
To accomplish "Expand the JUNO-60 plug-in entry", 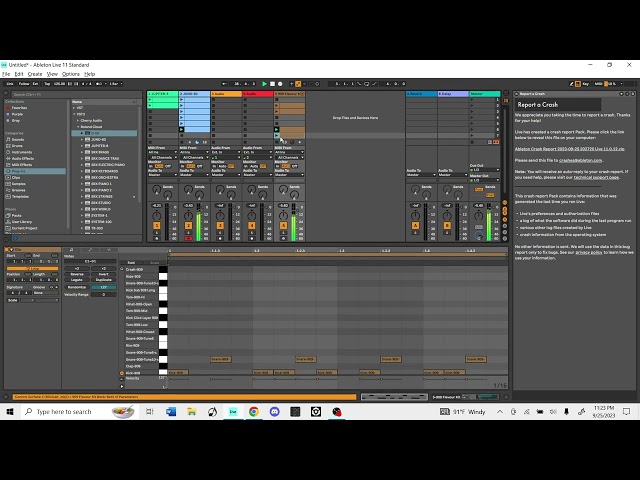I will 82,140.
